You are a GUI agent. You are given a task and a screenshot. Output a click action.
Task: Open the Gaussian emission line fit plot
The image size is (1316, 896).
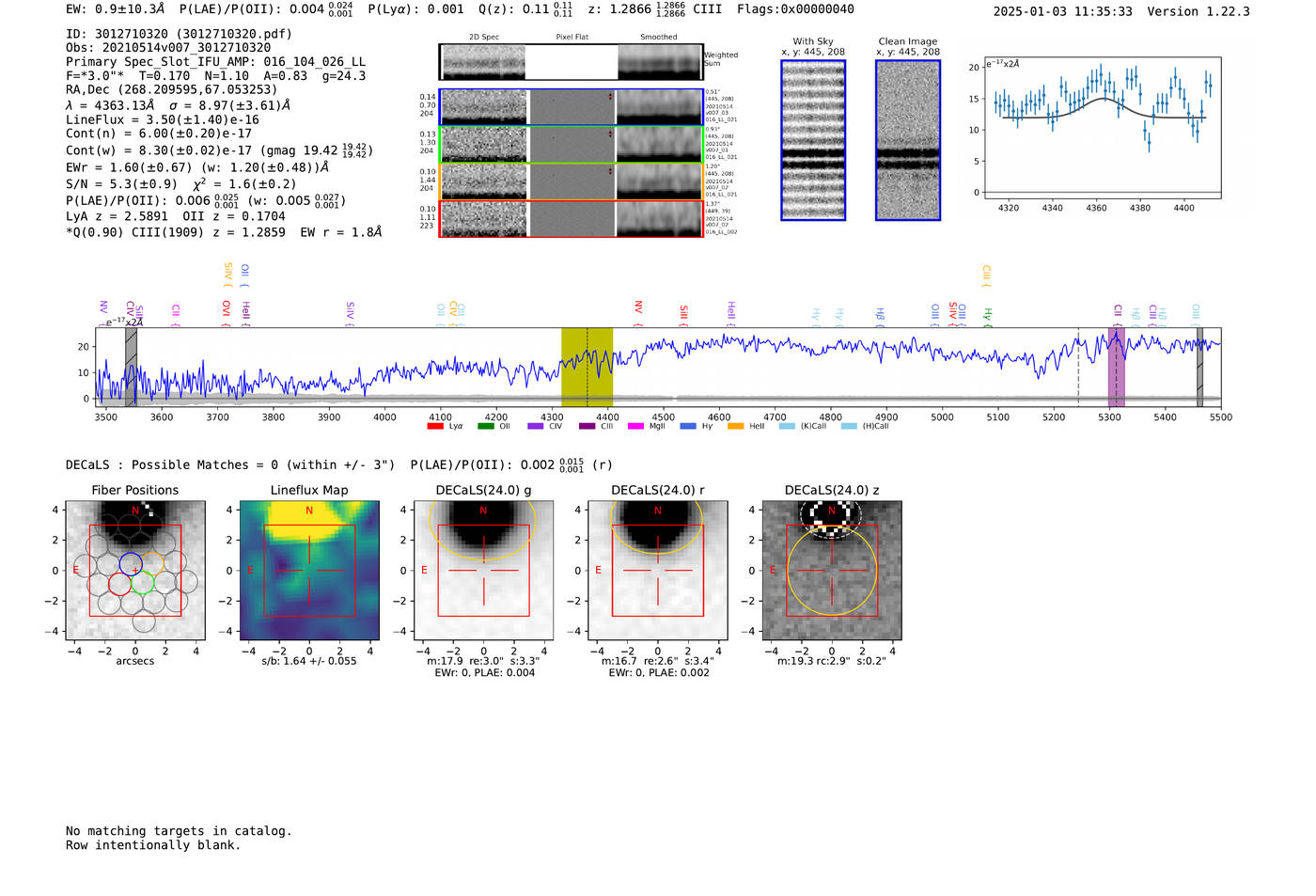pyautogui.click(x=1102, y=127)
